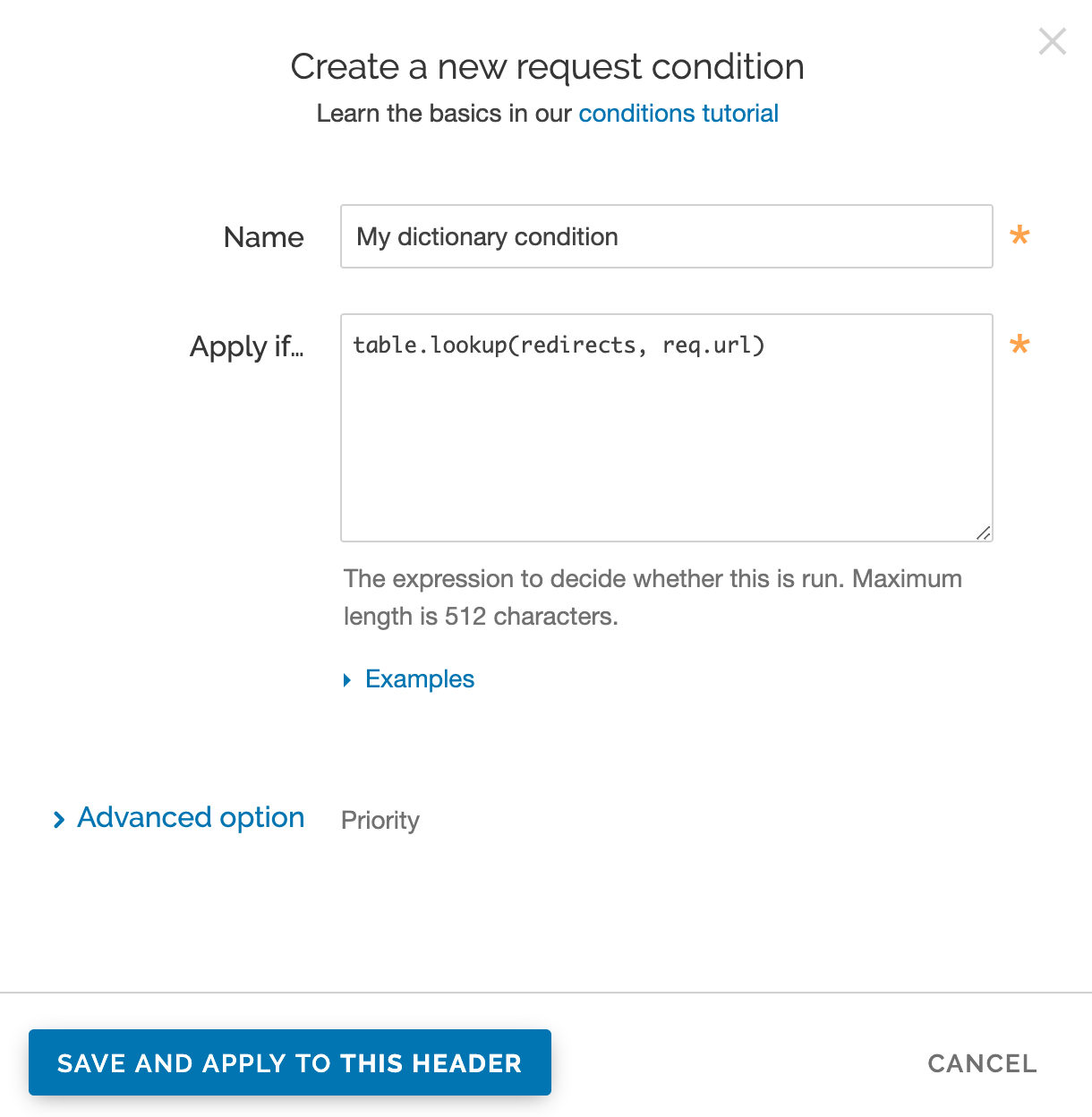
Task: Click the chevron before Advanced option
Action: [x=59, y=819]
